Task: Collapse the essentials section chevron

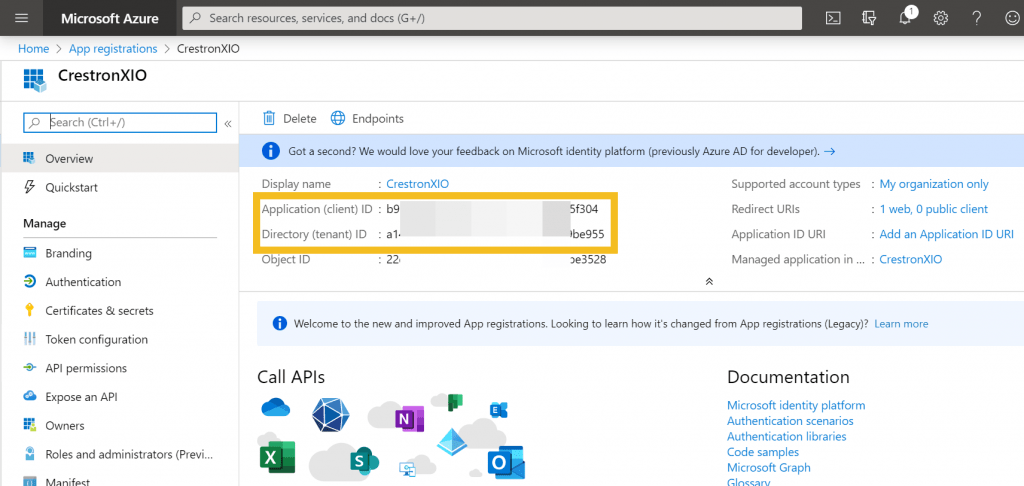Action: (709, 282)
